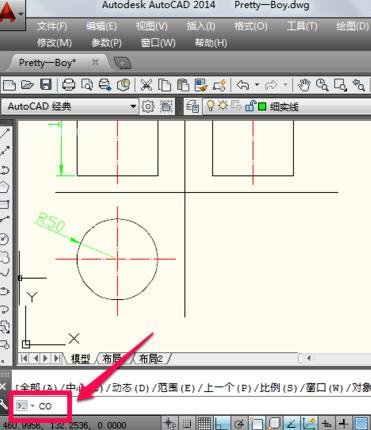
Task: Click the Copy clipboard icon
Action: coord(164,85)
